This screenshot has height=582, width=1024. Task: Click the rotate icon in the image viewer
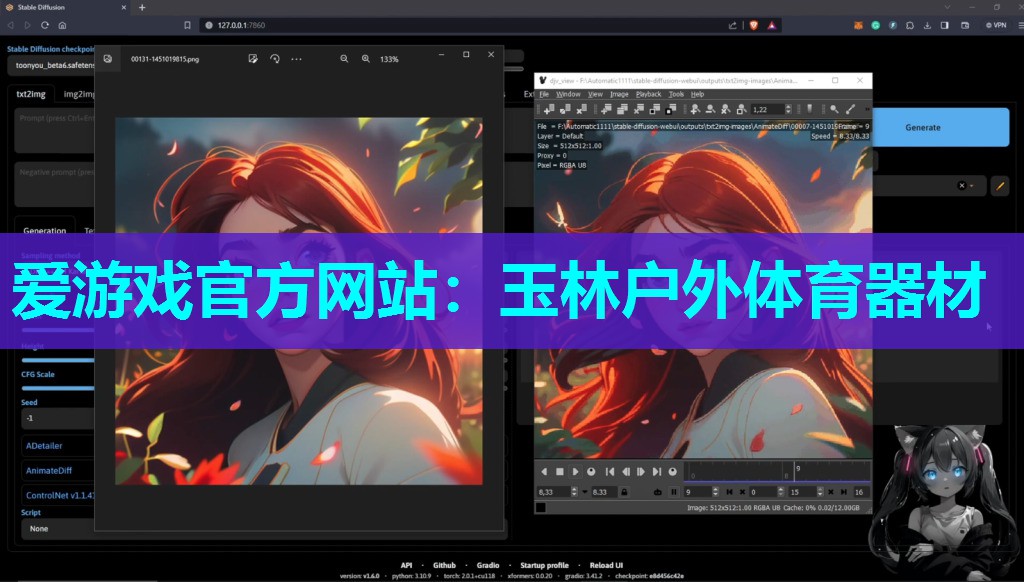click(274, 59)
